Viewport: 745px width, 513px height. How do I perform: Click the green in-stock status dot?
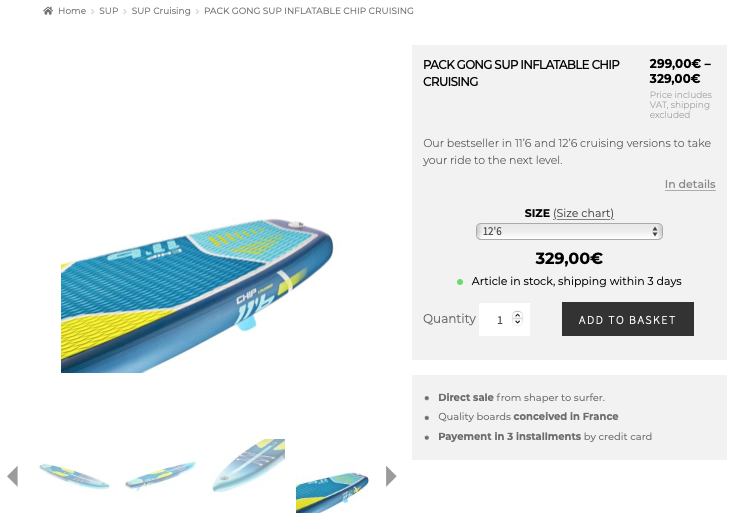[x=460, y=282]
